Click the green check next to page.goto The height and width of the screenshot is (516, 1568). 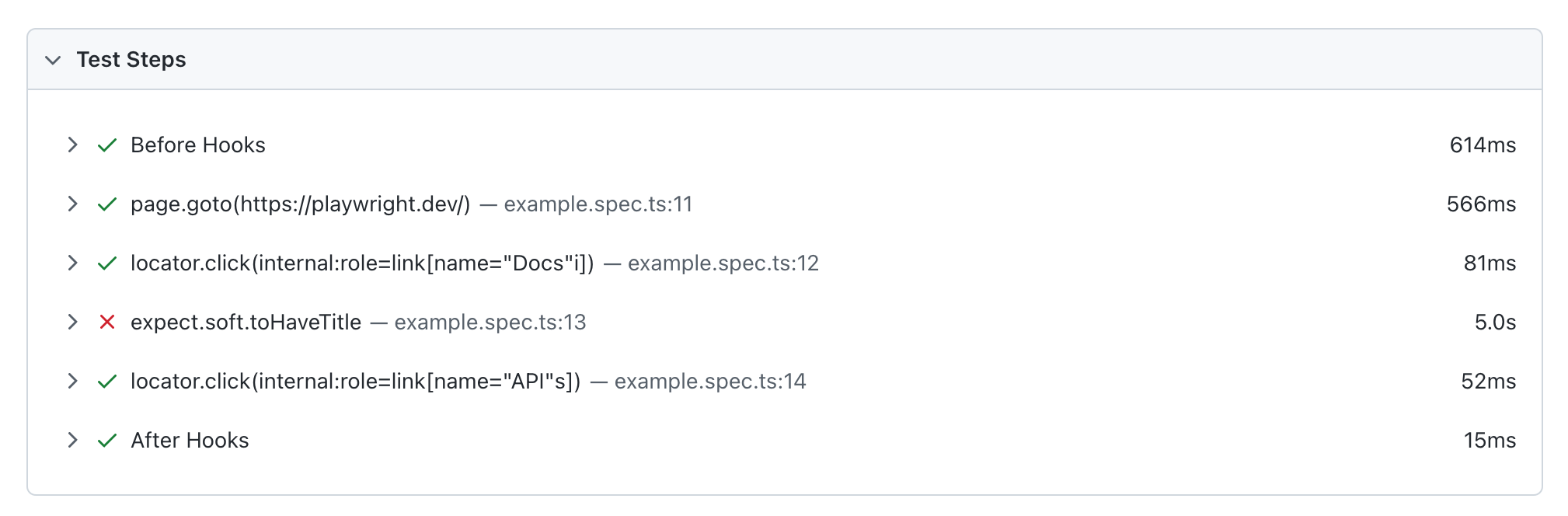[107, 204]
